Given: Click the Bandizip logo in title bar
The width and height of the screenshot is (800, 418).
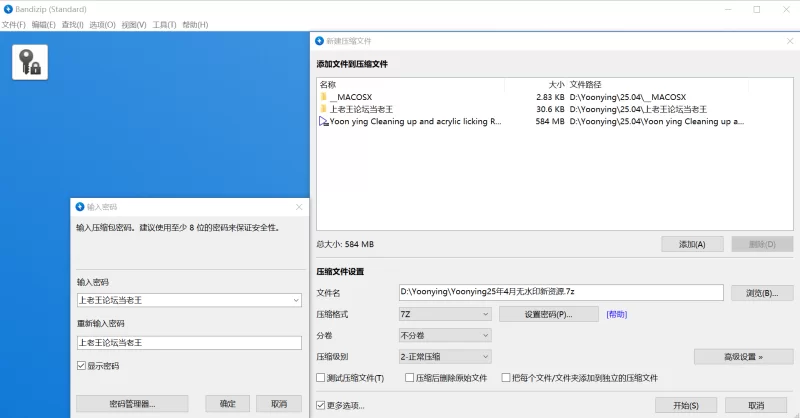Looking at the screenshot, I should pyautogui.click(x=8, y=9).
